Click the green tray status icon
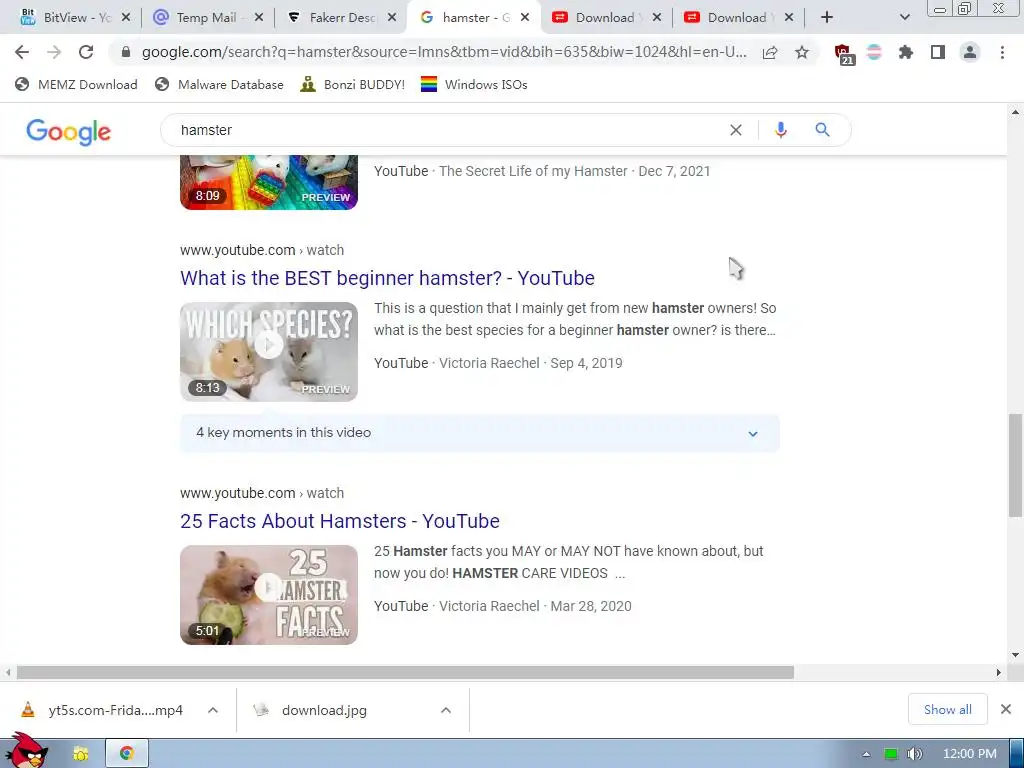This screenshot has height=768, width=1024. coord(890,754)
